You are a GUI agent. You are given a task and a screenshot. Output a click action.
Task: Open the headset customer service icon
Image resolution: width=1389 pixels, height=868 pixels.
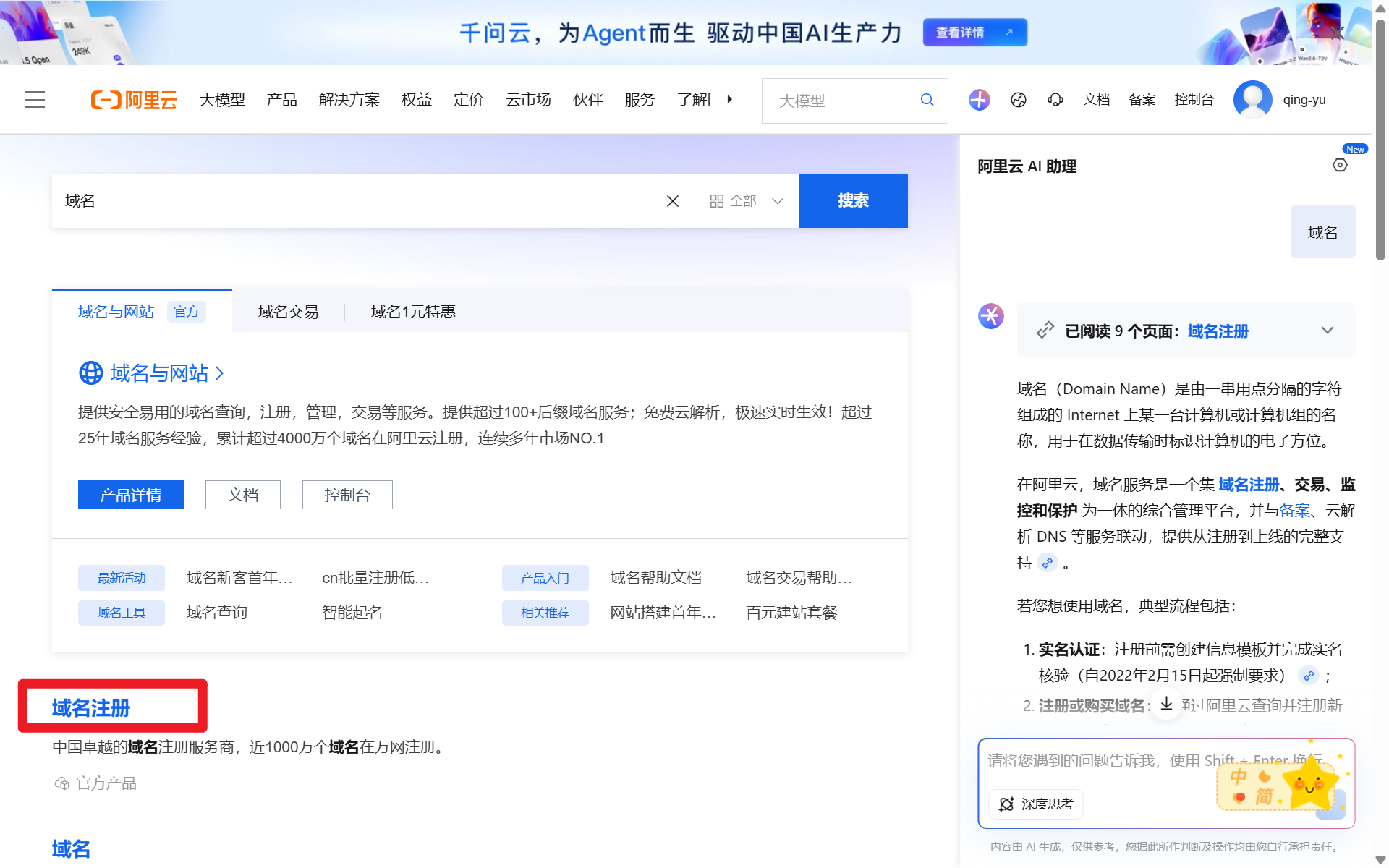tap(1055, 100)
